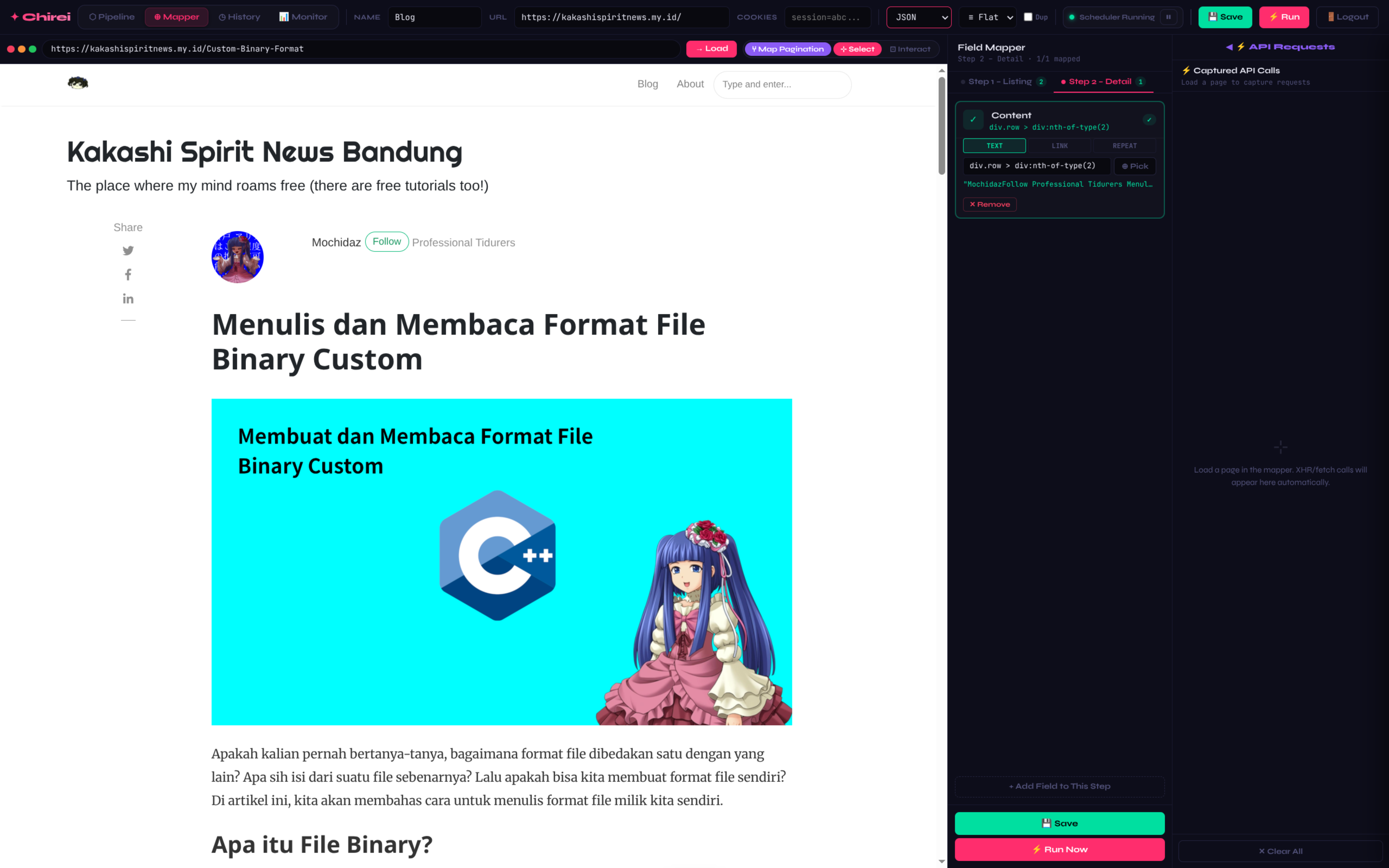Collapse the API Requests panel

[x=1229, y=47]
